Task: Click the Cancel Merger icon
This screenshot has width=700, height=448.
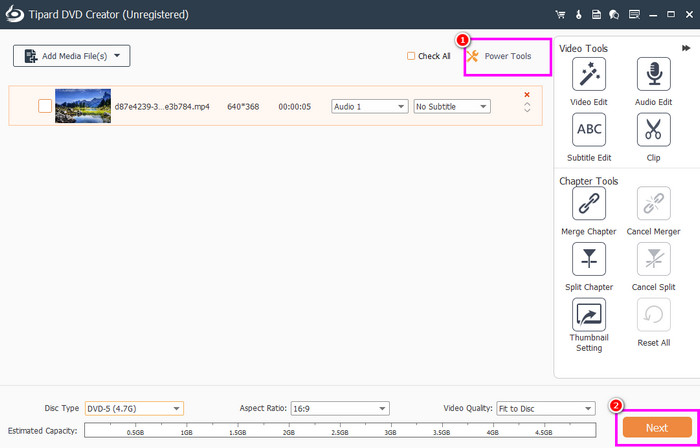Action: 654,203
